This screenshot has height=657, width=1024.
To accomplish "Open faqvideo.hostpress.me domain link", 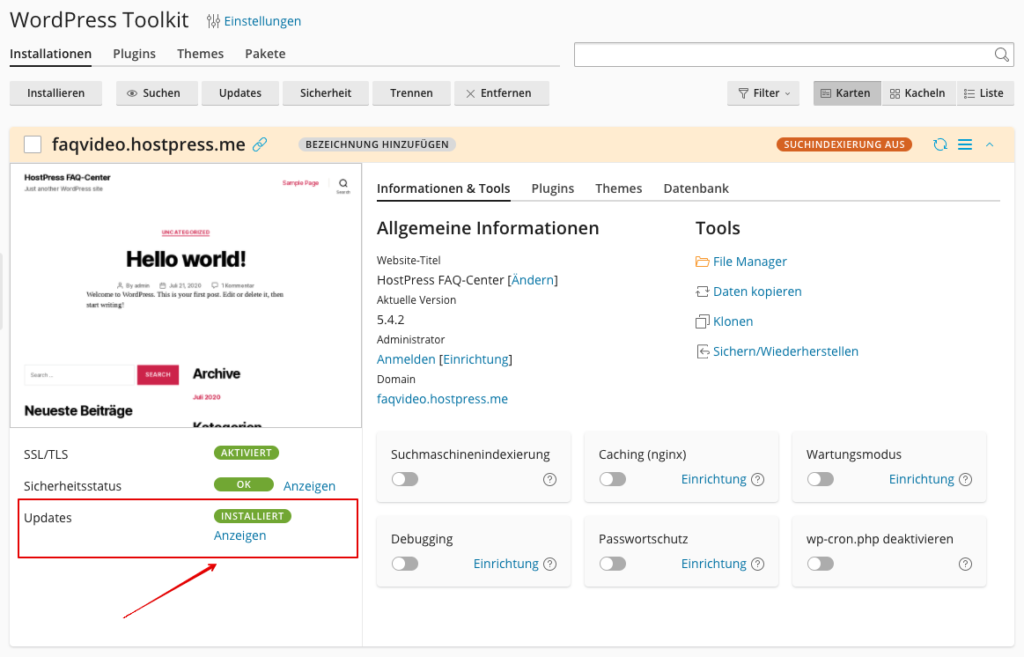I will (442, 399).
